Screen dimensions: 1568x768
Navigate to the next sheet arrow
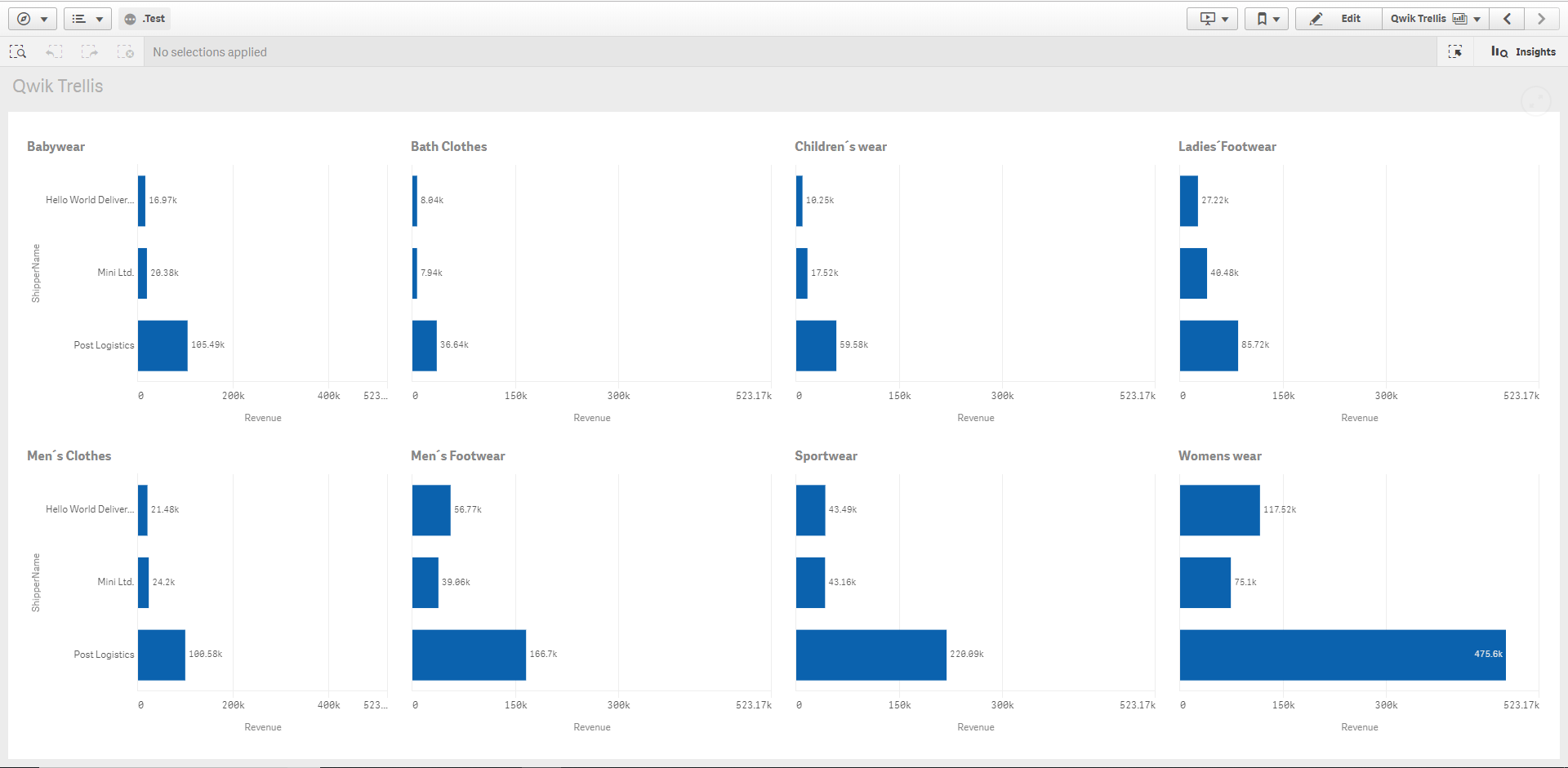[1543, 18]
